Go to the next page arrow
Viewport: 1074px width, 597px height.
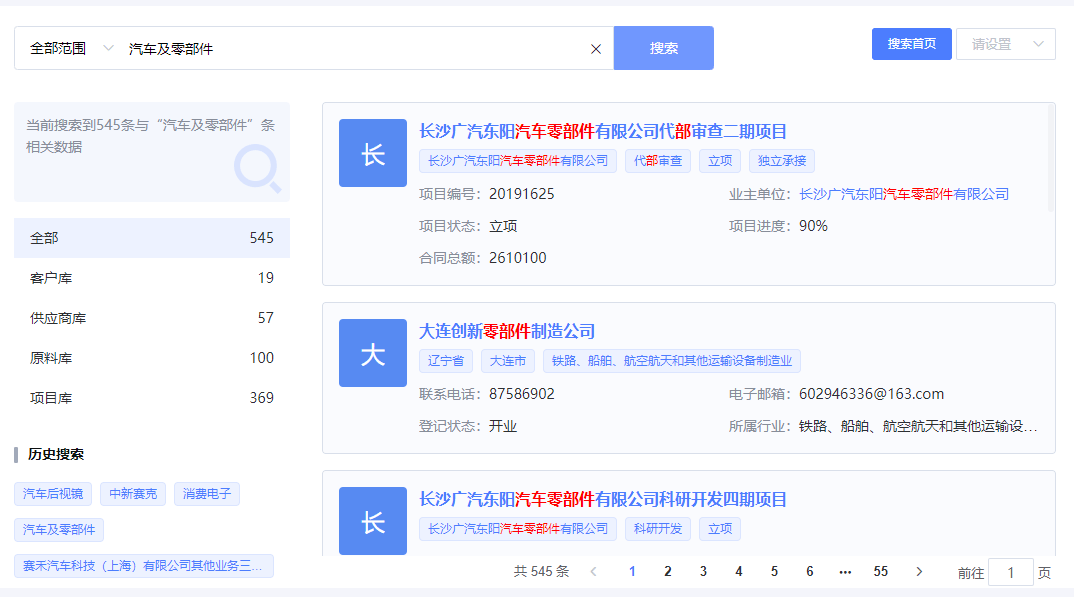click(919, 572)
